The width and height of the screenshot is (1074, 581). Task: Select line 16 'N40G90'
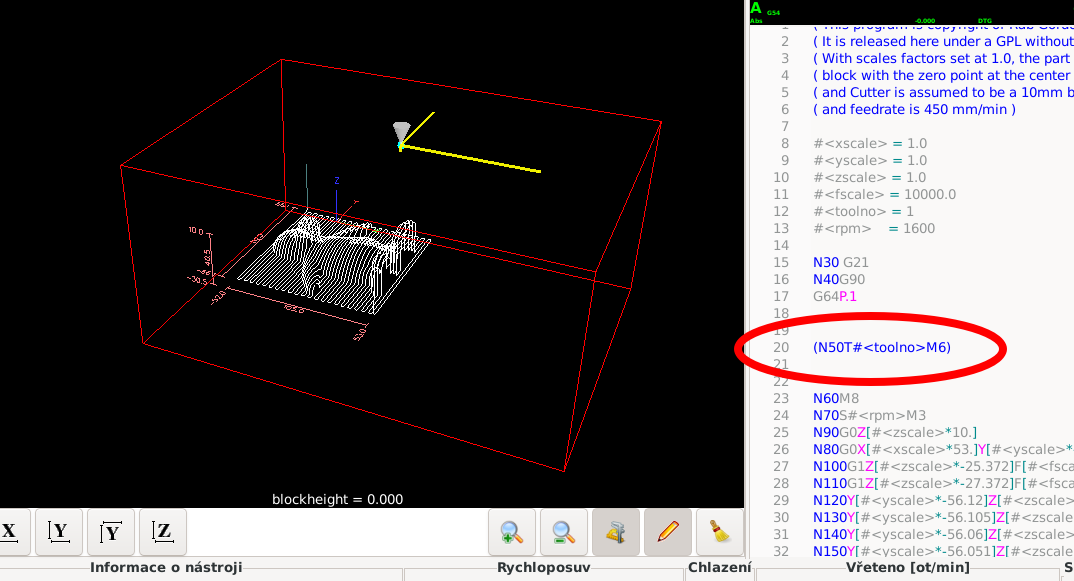[839, 280]
